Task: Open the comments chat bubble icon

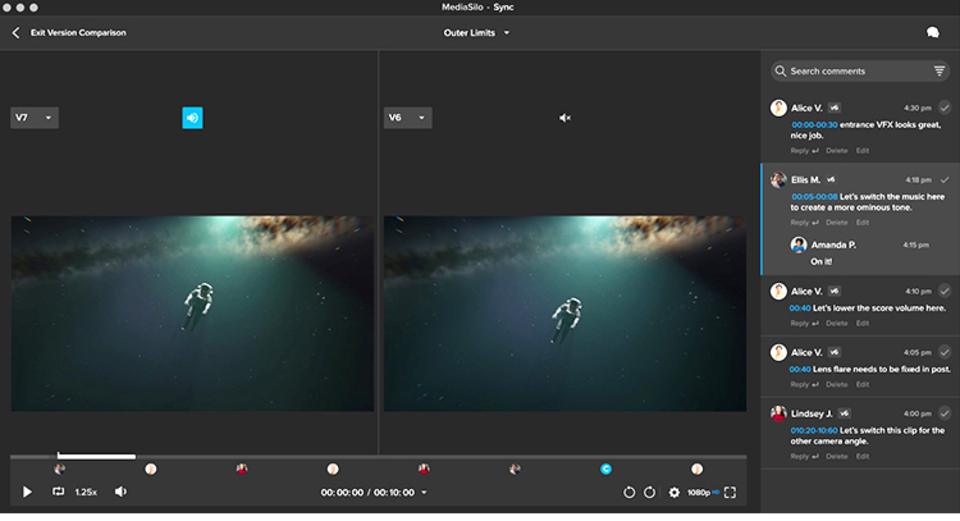Action: (932, 33)
